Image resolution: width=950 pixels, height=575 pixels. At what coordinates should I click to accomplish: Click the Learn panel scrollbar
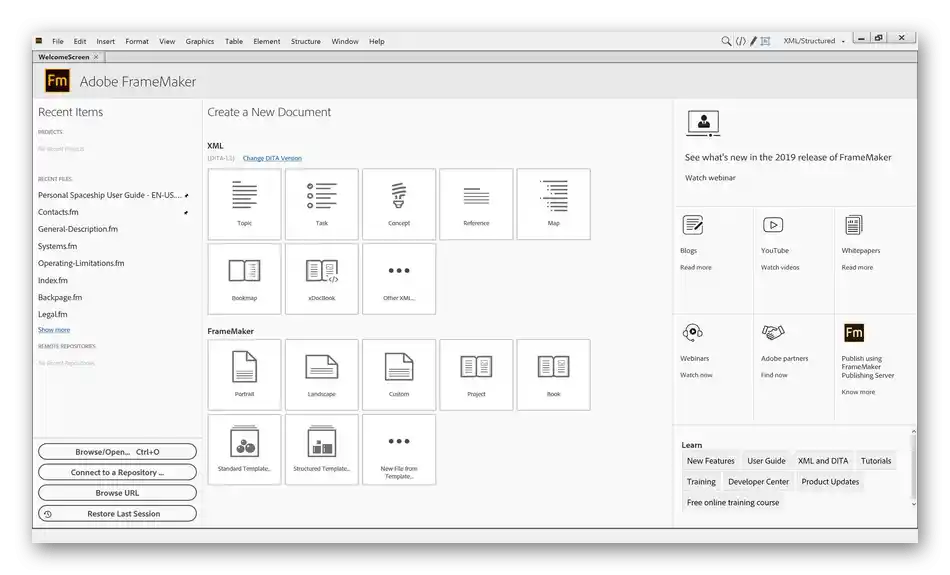(913, 467)
